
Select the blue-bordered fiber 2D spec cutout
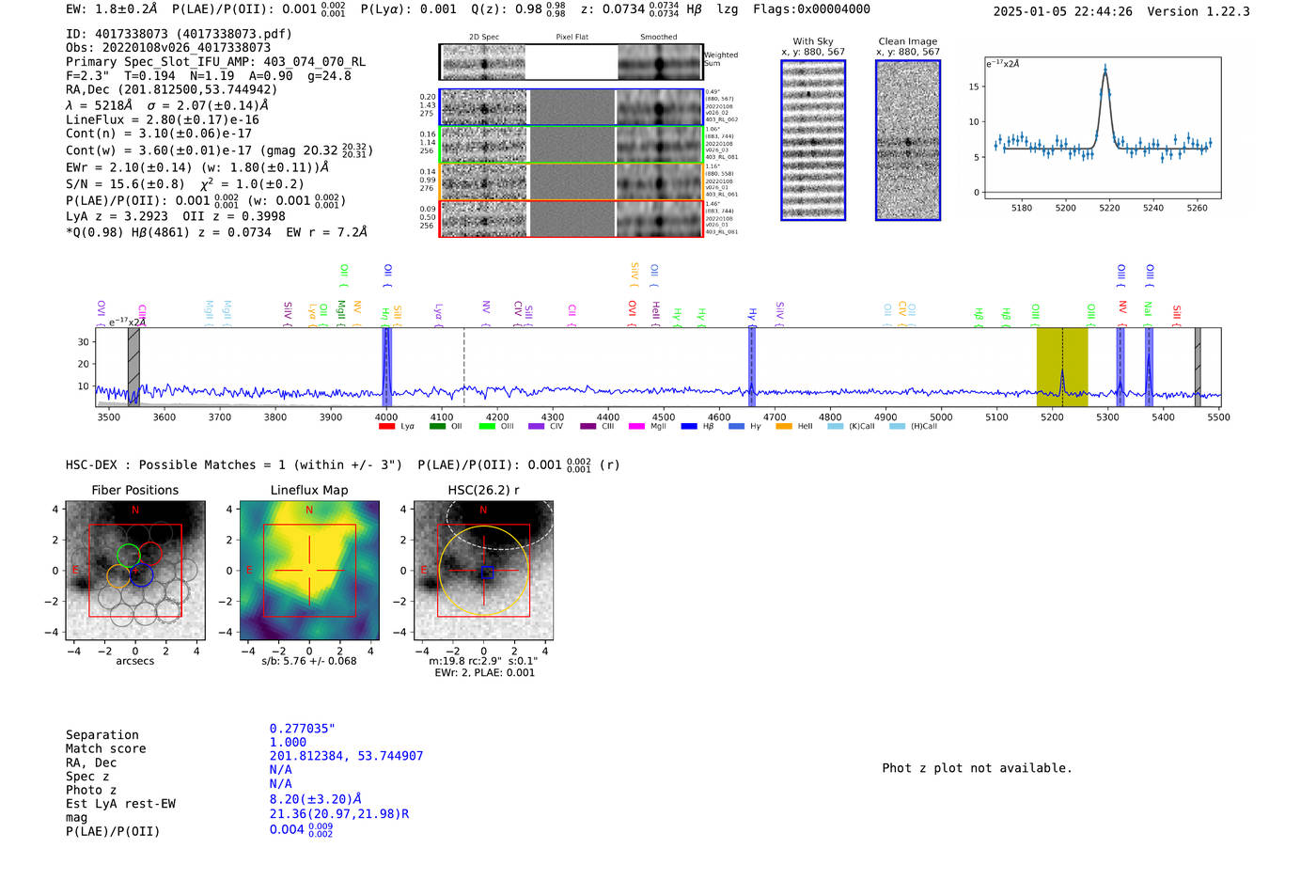coord(483,108)
